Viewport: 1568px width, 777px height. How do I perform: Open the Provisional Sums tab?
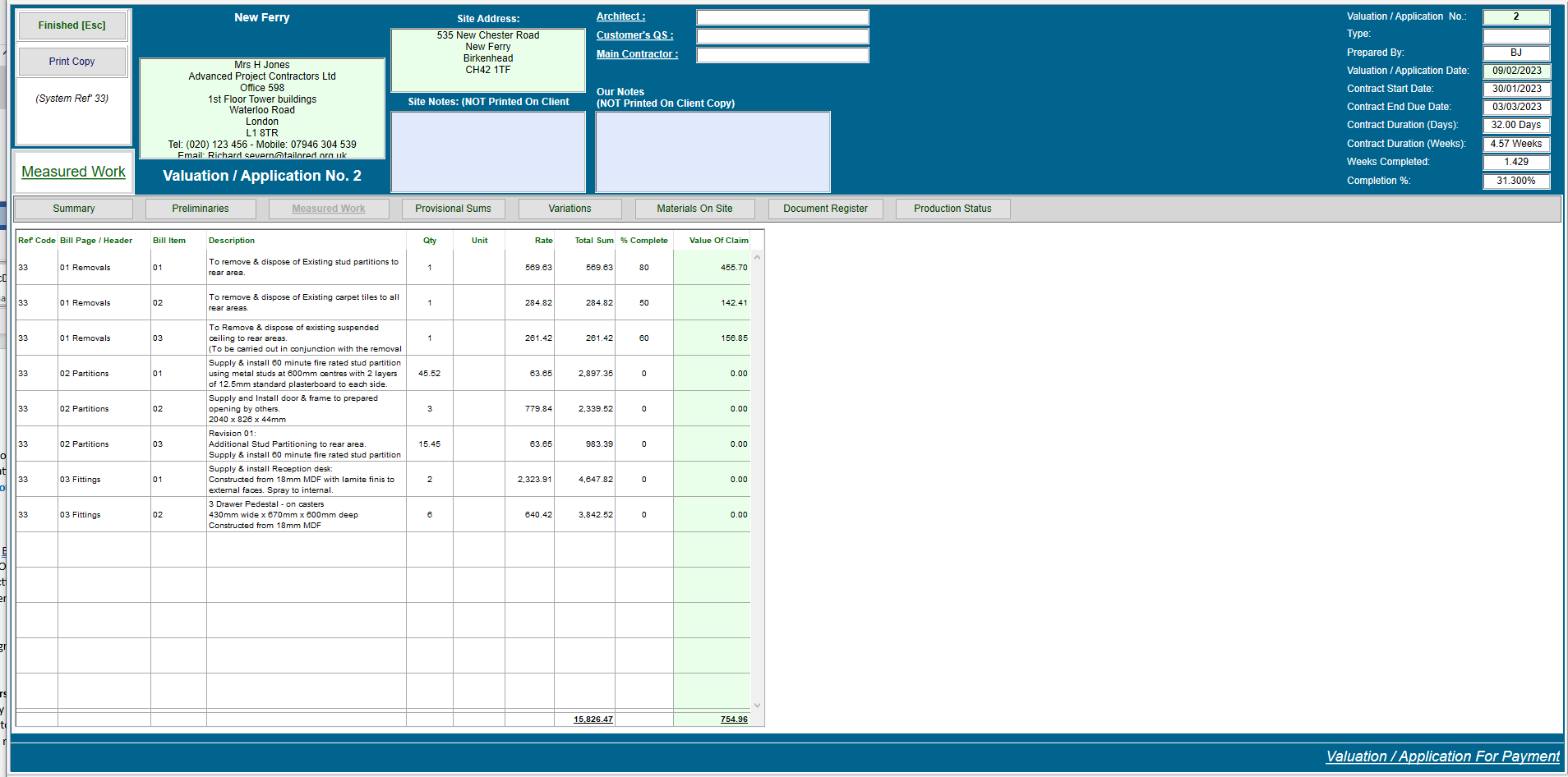click(453, 209)
